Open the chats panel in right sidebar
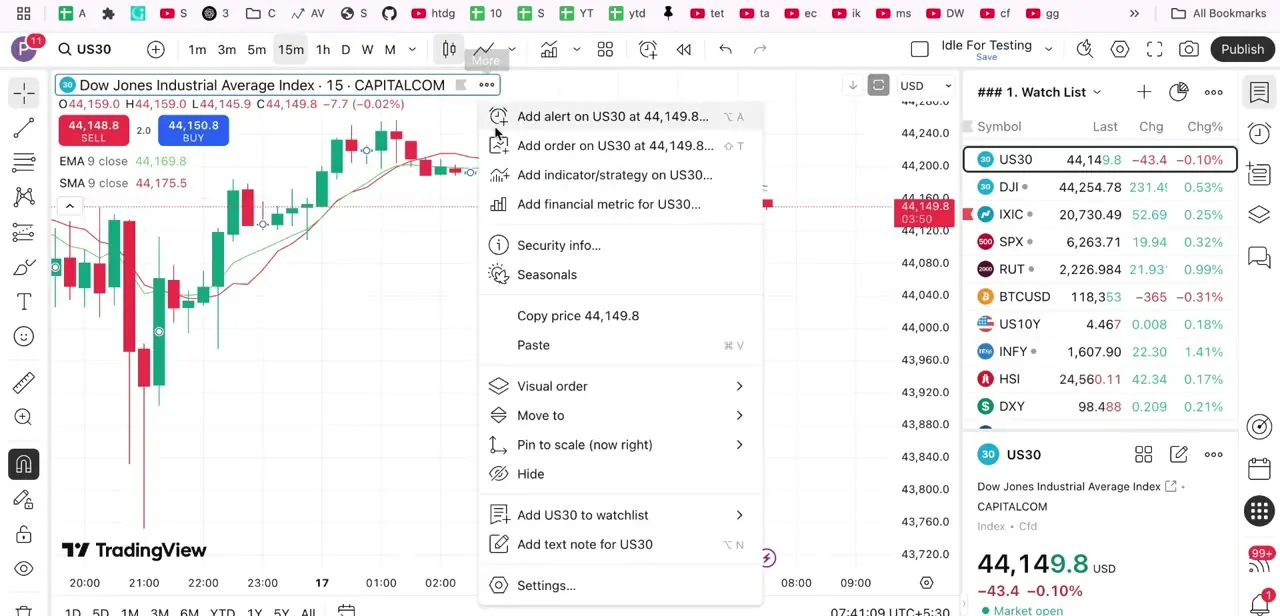This screenshot has width=1280, height=616. pos(1259,258)
